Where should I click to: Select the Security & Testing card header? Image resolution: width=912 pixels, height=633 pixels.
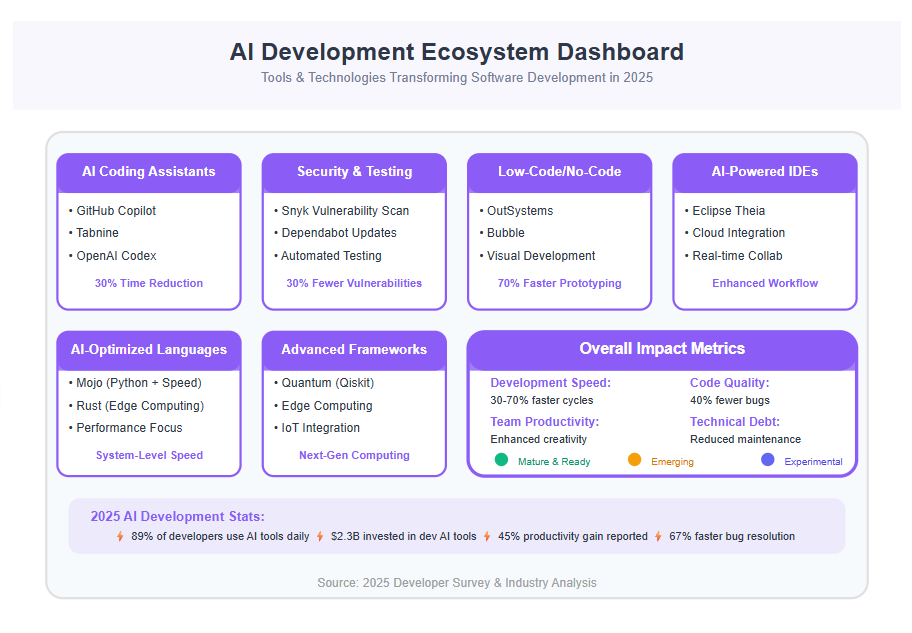pyautogui.click(x=354, y=172)
